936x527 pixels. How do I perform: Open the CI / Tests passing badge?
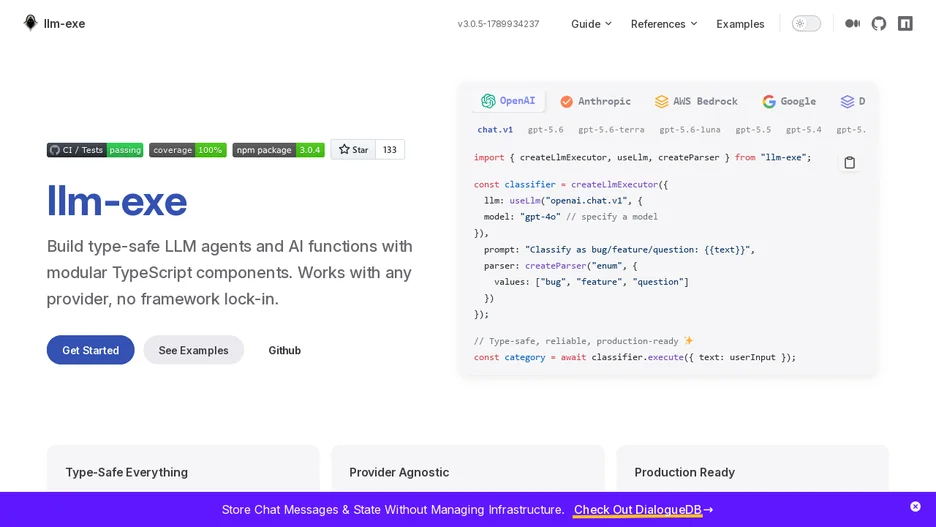pos(95,150)
